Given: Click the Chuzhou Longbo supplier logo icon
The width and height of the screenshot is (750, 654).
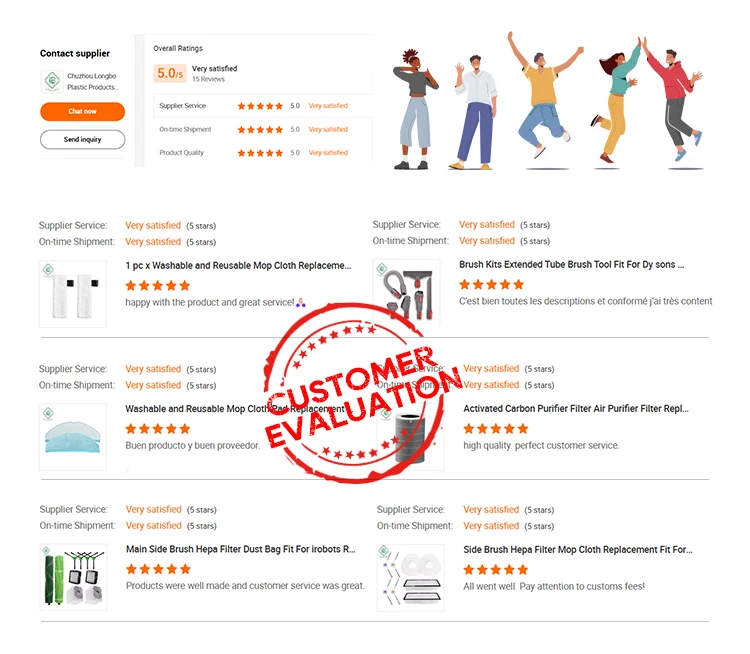Looking at the screenshot, I should [52, 81].
